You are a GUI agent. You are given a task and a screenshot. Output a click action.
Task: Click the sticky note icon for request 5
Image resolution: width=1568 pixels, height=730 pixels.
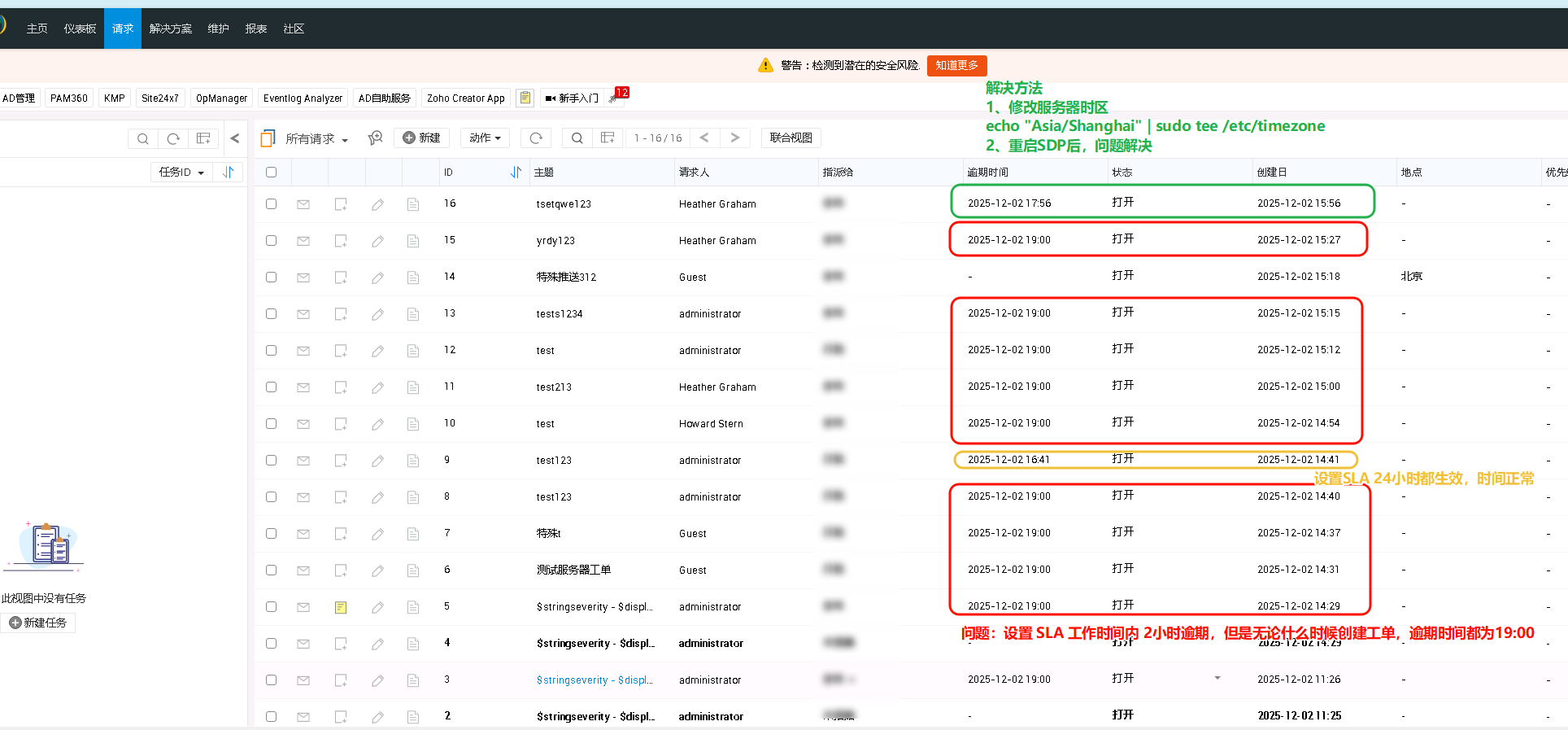341,607
